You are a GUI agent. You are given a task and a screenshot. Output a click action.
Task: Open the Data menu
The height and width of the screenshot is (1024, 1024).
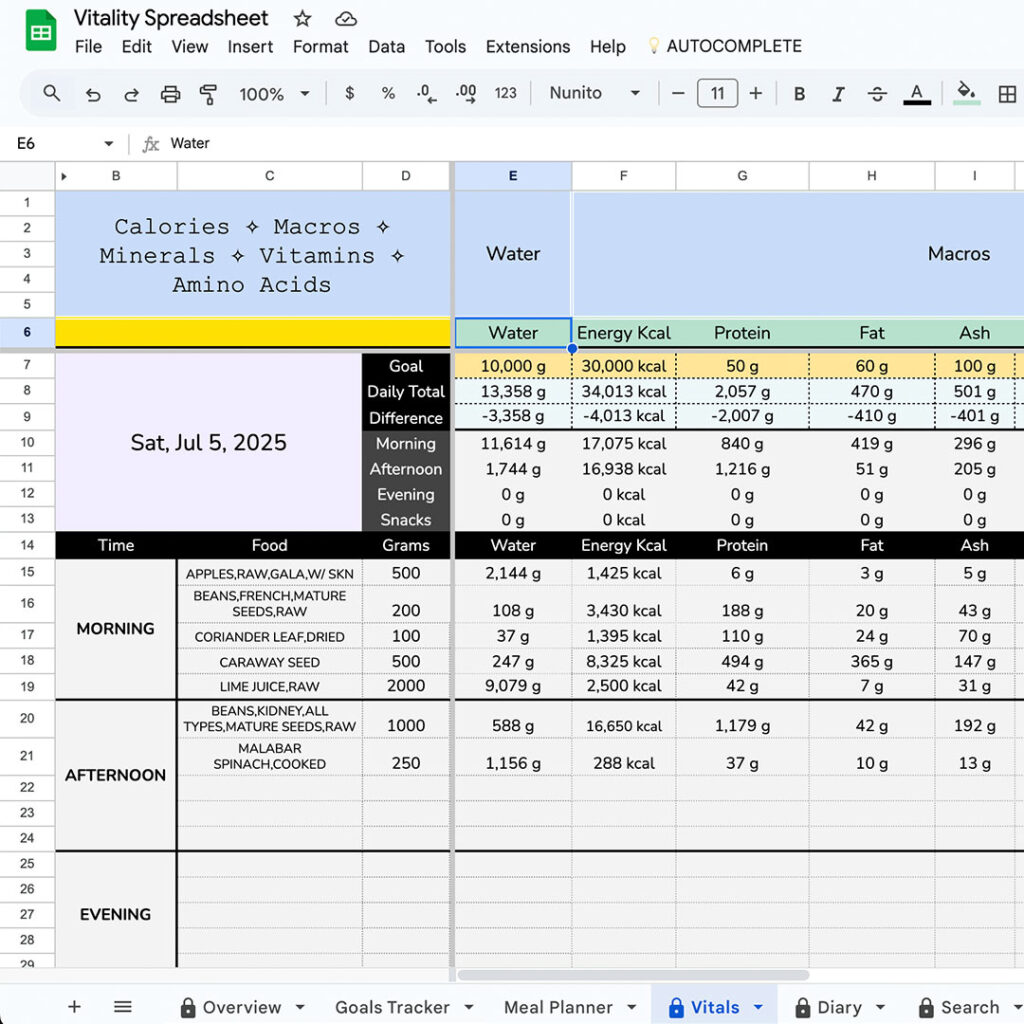tap(387, 46)
